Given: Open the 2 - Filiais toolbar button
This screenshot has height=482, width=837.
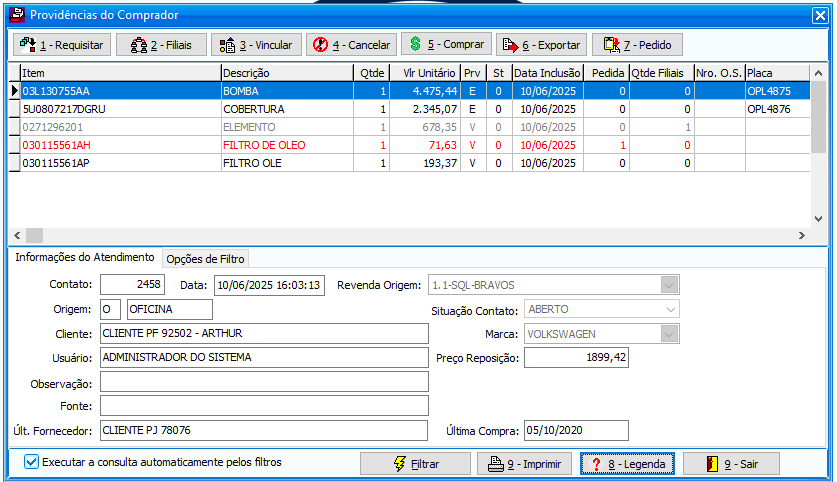Looking at the screenshot, I should tap(161, 45).
